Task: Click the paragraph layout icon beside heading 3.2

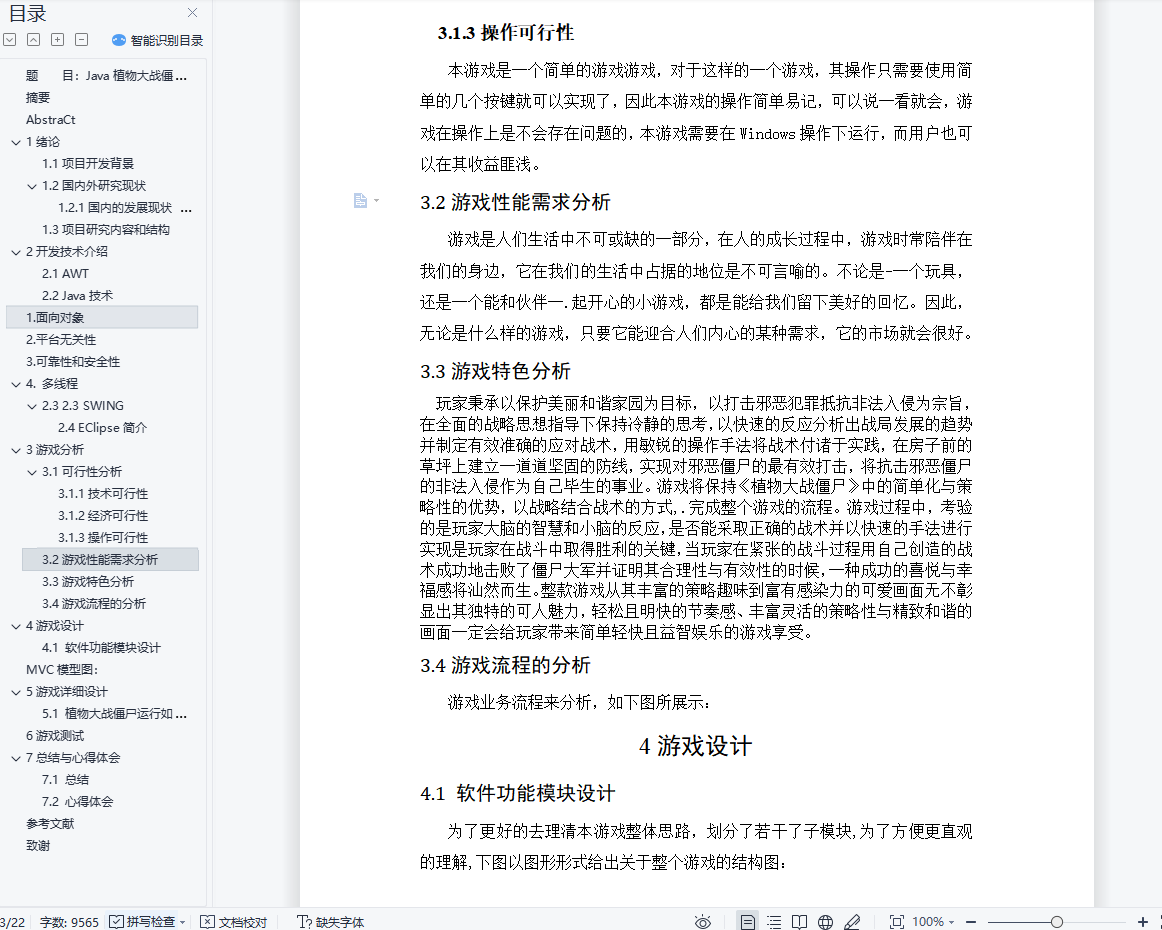Action: 360,200
